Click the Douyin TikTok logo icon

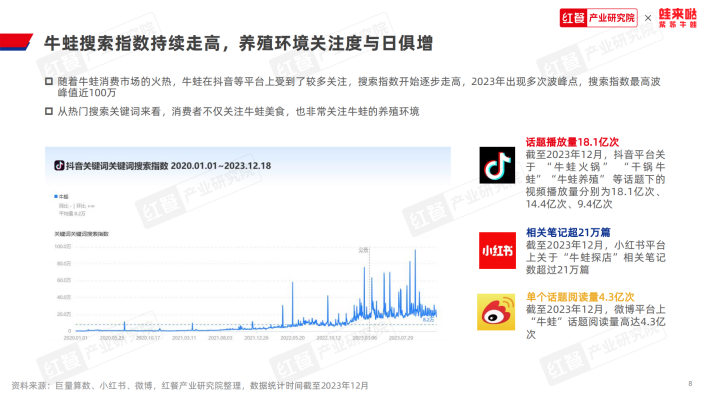coord(497,165)
